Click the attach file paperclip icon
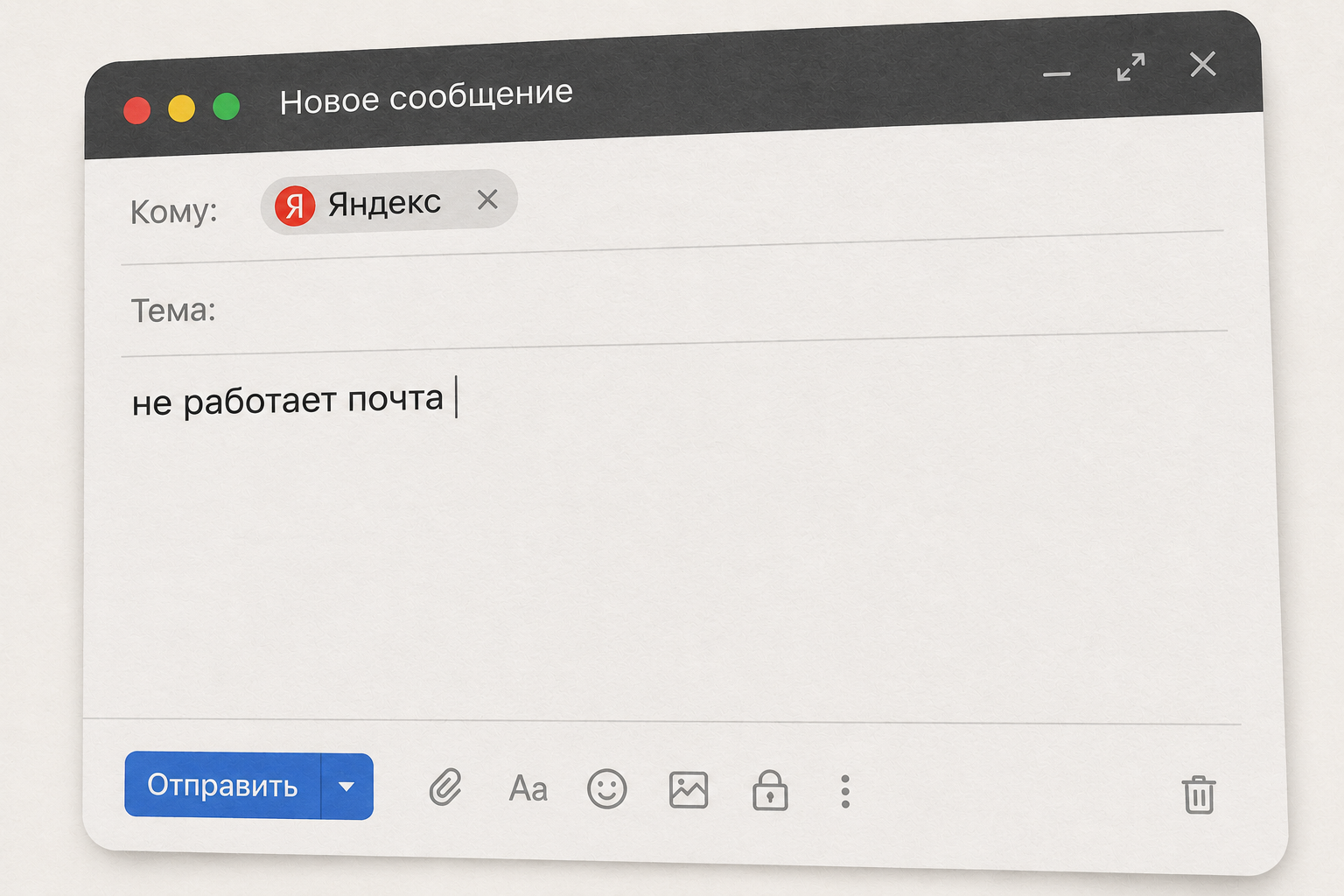1344x896 pixels. coord(445,787)
